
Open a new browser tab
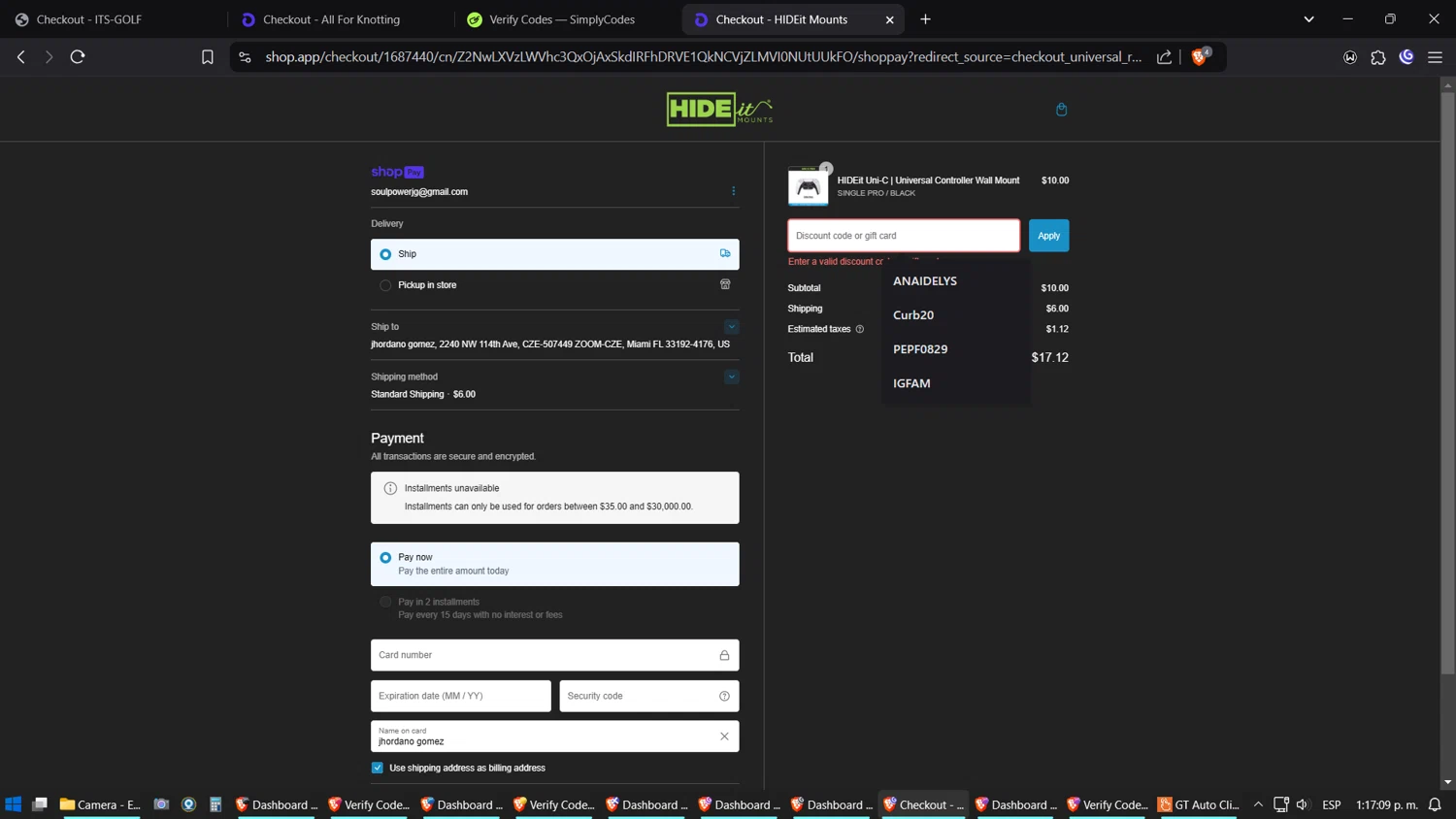tap(925, 19)
